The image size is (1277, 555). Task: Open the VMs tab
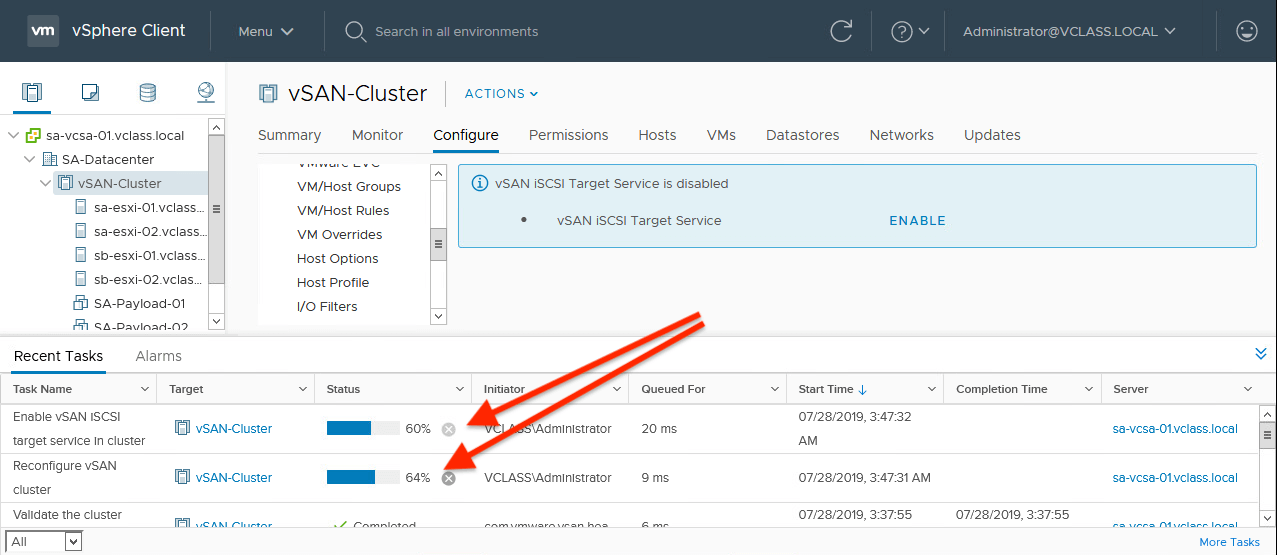click(x=721, y=135)
